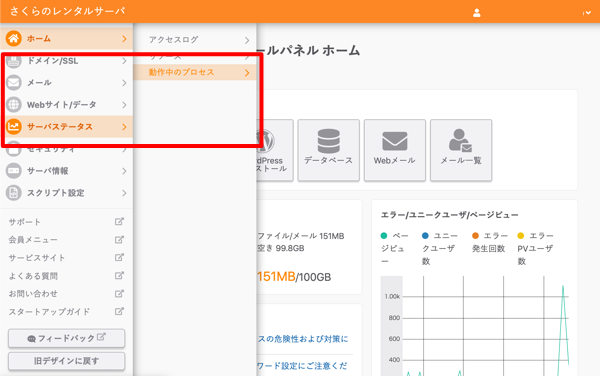Click the WordPress install tile
Screen dimensions: 600x376
[275, 150]
